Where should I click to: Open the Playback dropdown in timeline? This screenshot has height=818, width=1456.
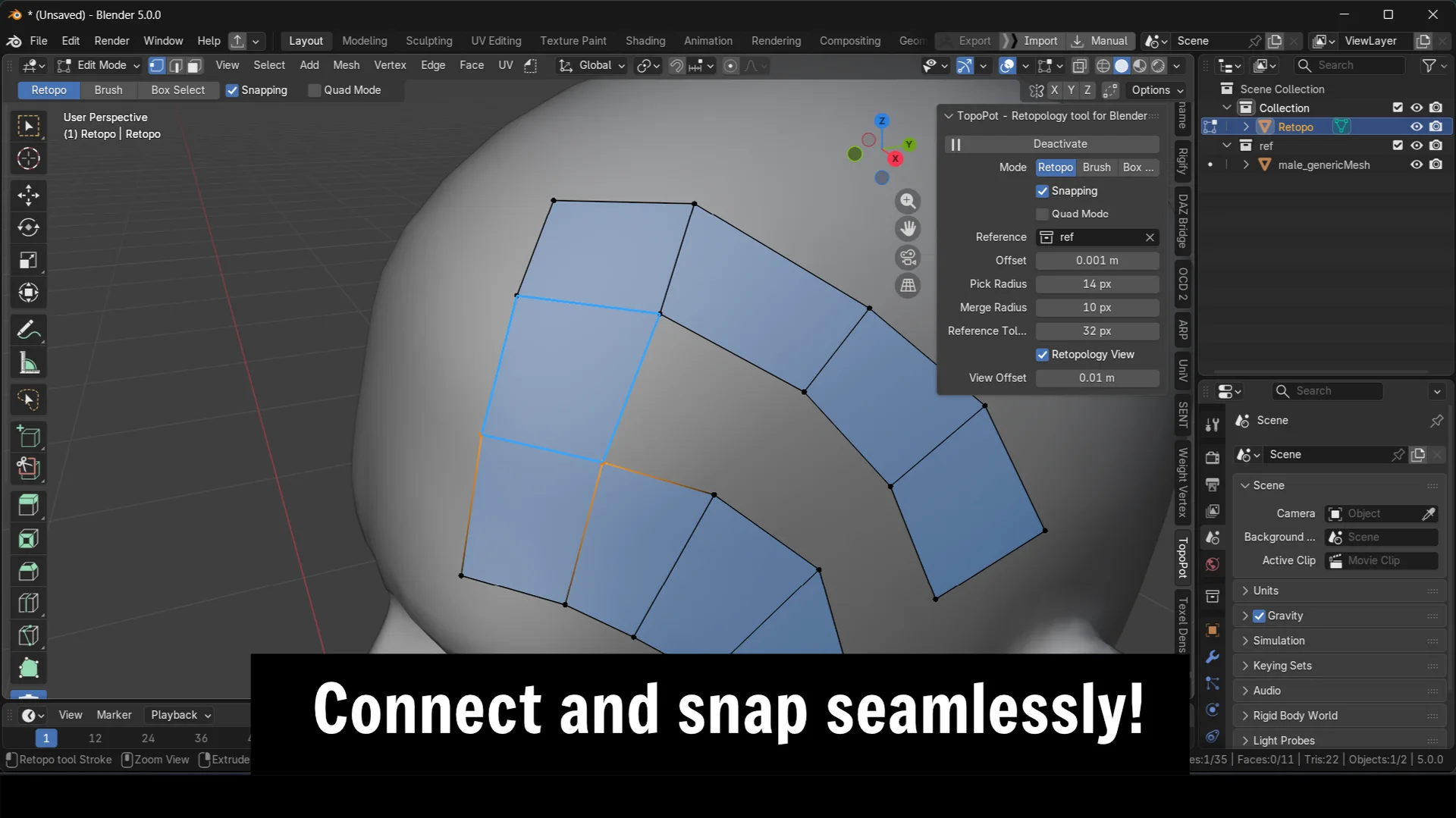(180, 715)
